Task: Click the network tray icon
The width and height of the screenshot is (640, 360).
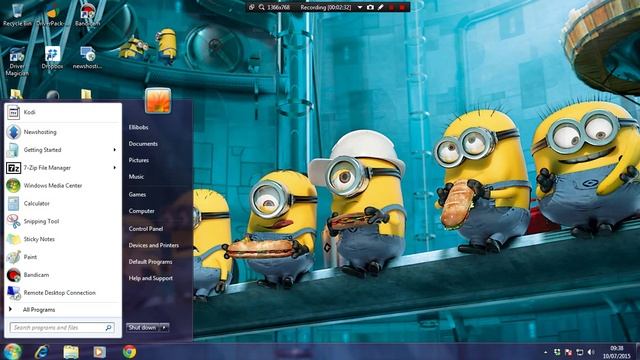Action: tap(580, 352)
